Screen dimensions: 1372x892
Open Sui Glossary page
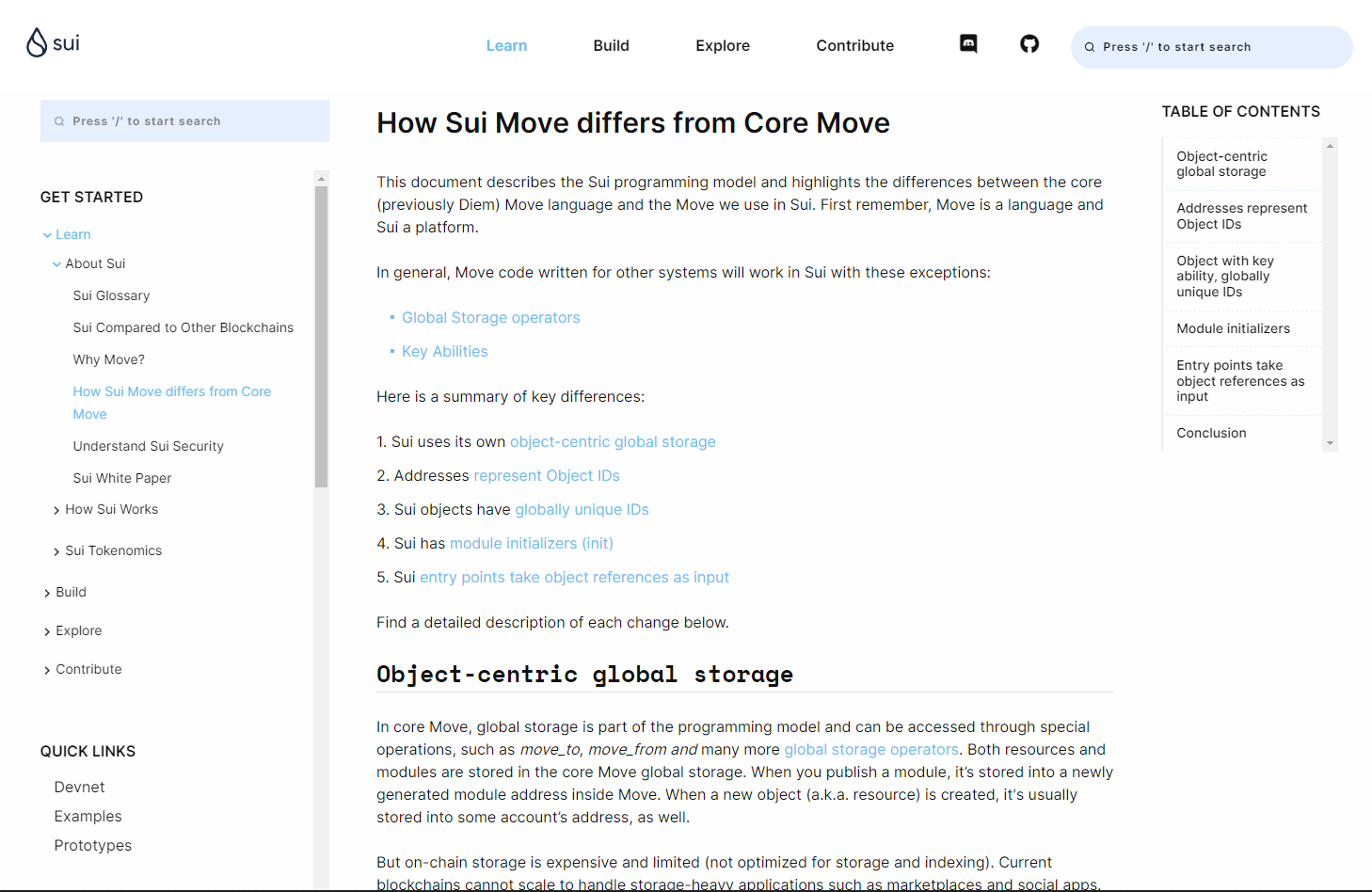pyautogui.click(x=111, y=295)
